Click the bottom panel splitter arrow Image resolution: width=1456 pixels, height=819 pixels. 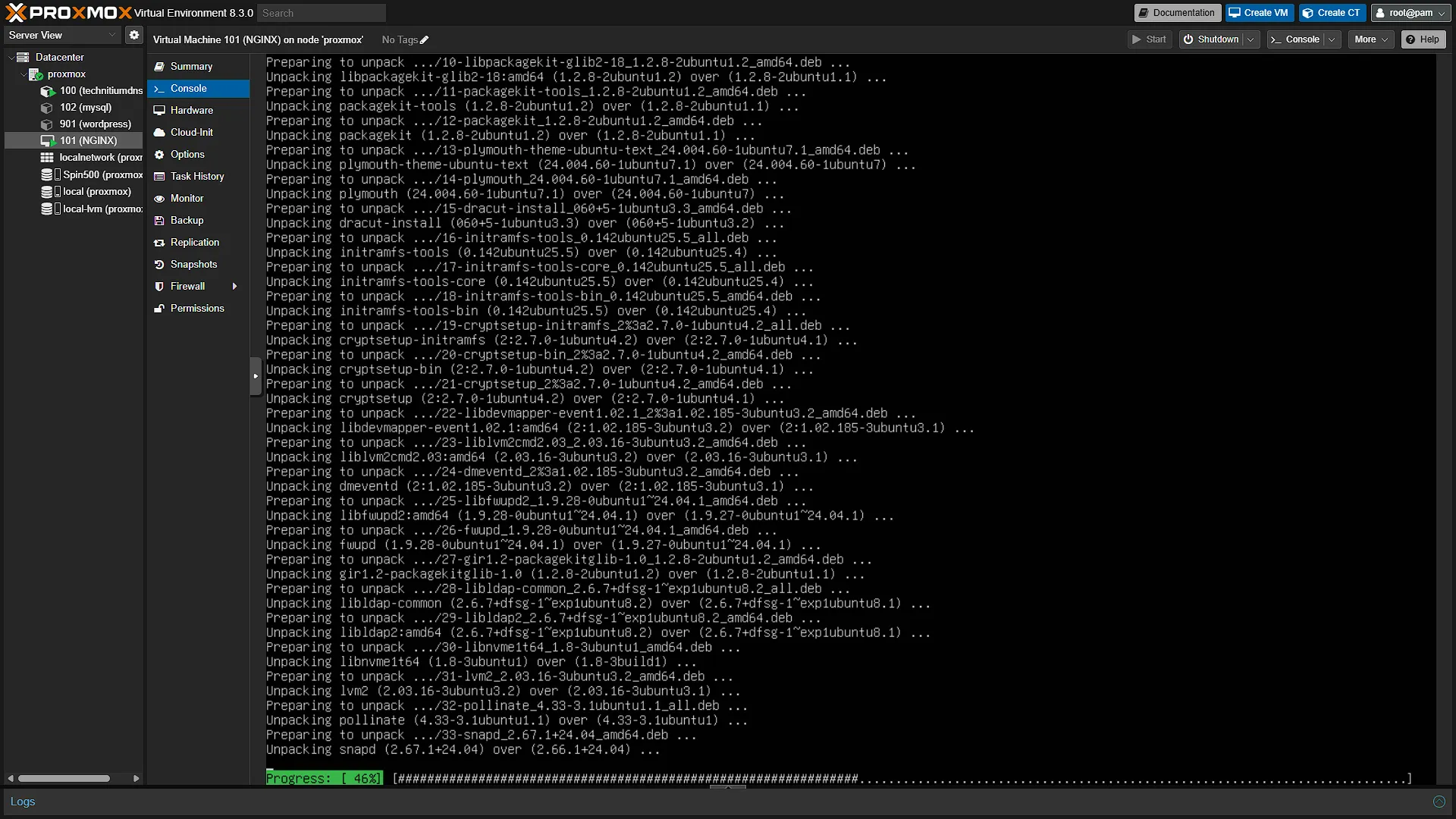click(728, 787)
